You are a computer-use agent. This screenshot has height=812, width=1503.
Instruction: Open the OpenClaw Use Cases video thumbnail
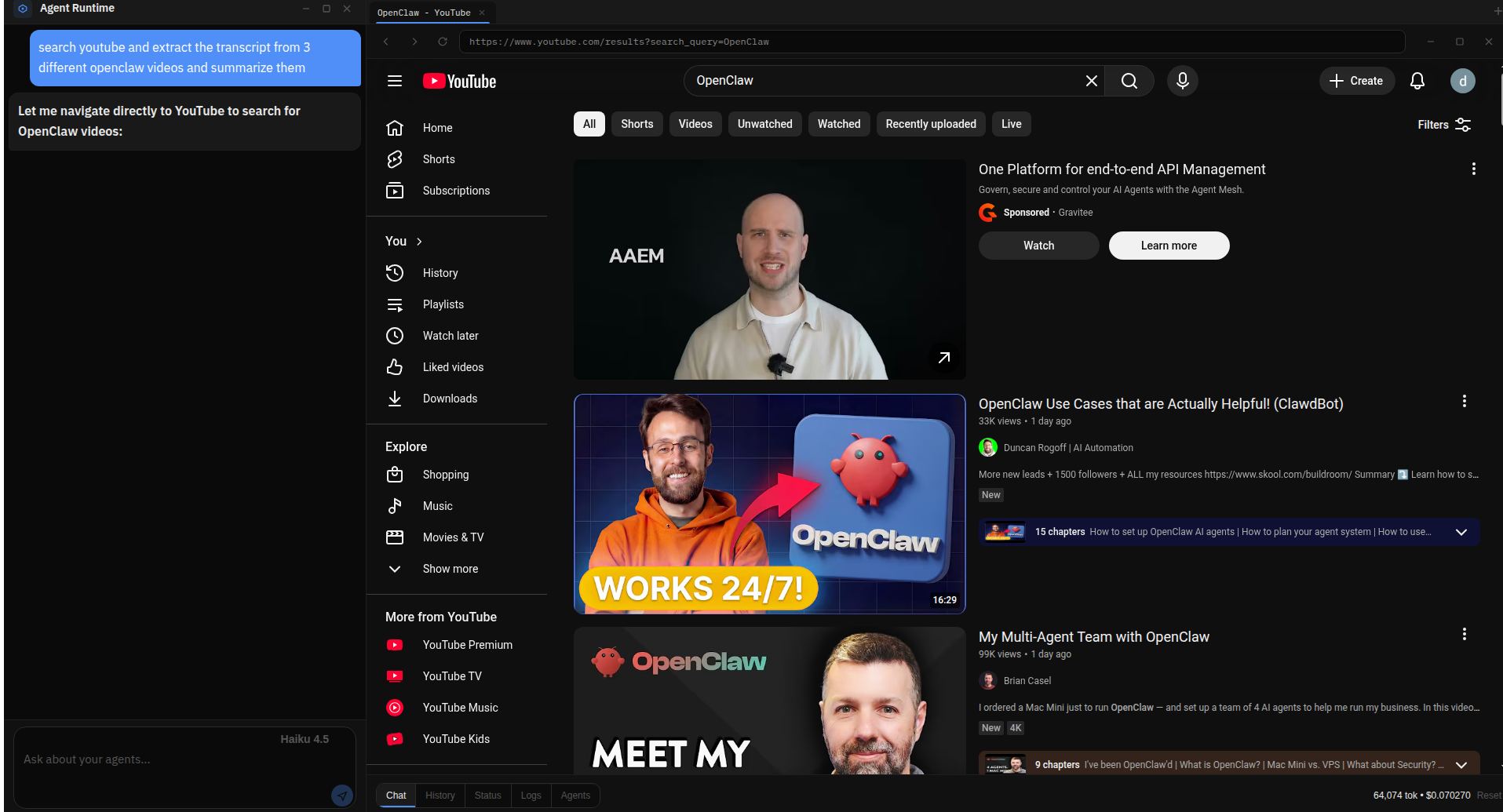coord(769,504)
